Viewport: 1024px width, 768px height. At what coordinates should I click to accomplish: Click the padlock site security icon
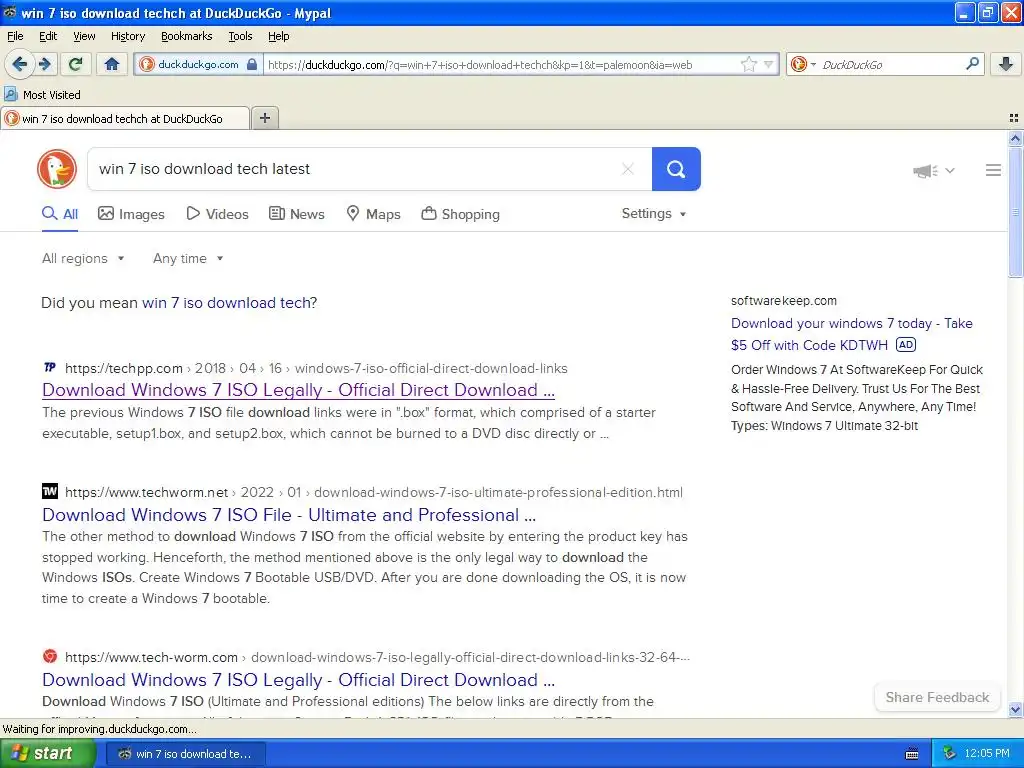(252, 65)
